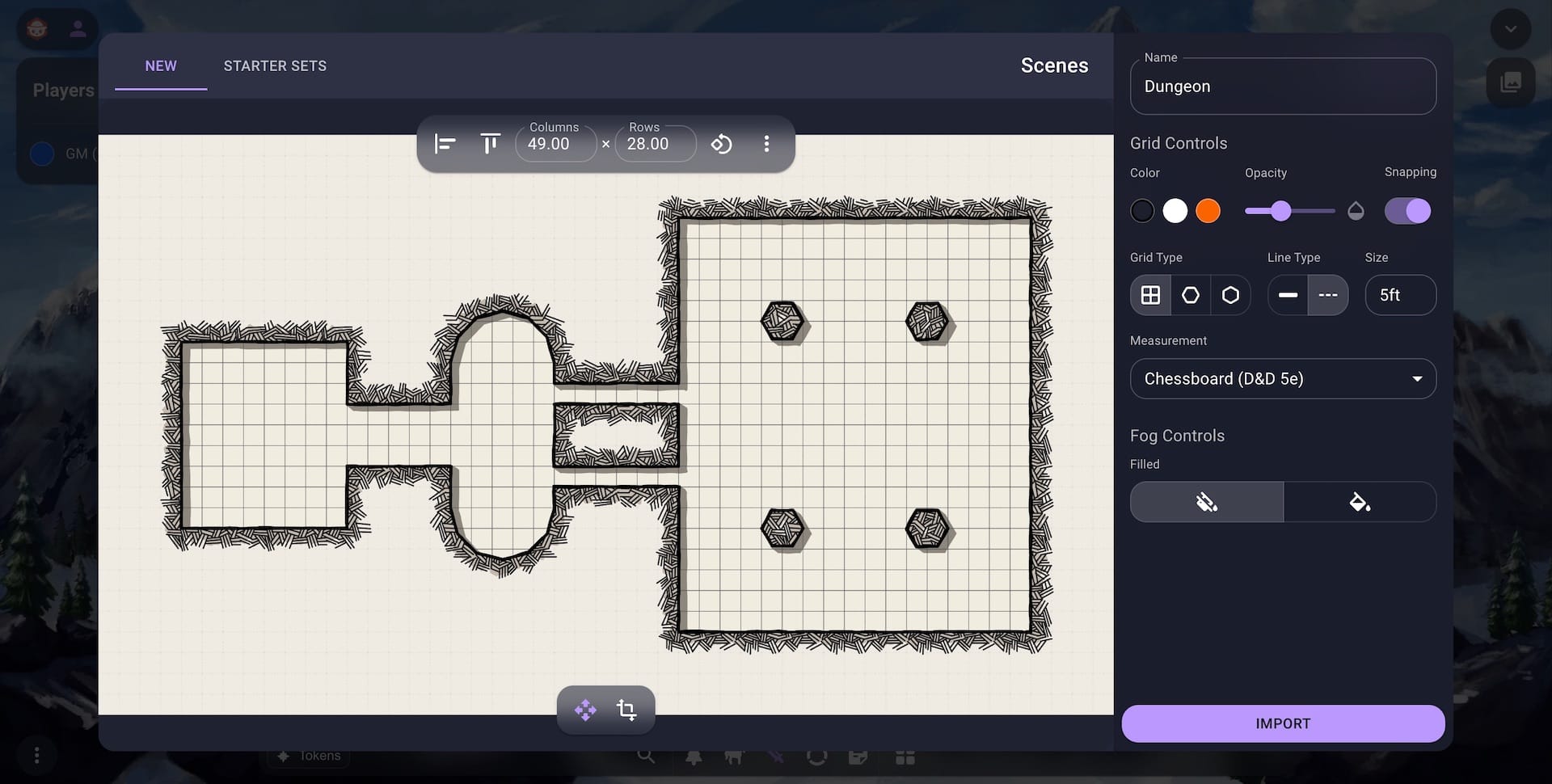Click the Name field containing Dungeon
1552x784 pixels.
coord(1282,86)
